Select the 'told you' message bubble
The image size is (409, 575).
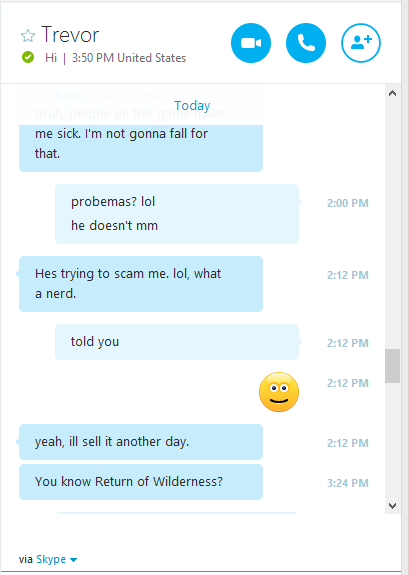point(177,342)
